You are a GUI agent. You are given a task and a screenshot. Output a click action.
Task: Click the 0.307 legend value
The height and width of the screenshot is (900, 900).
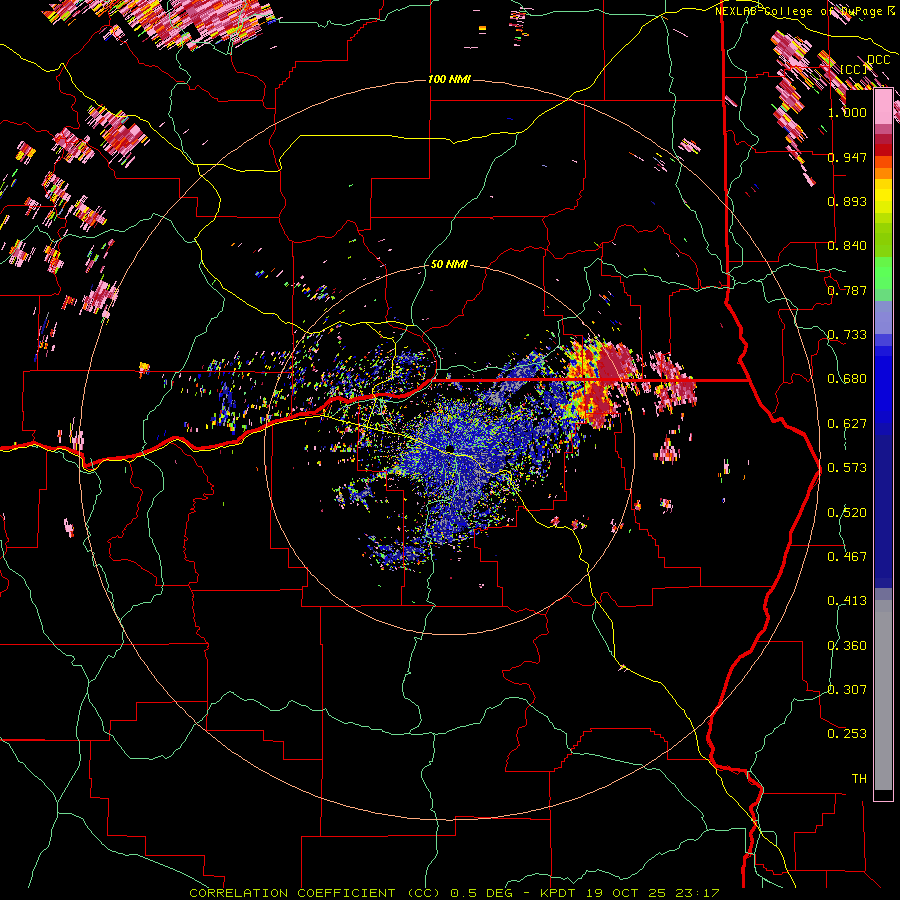(847, 690)
